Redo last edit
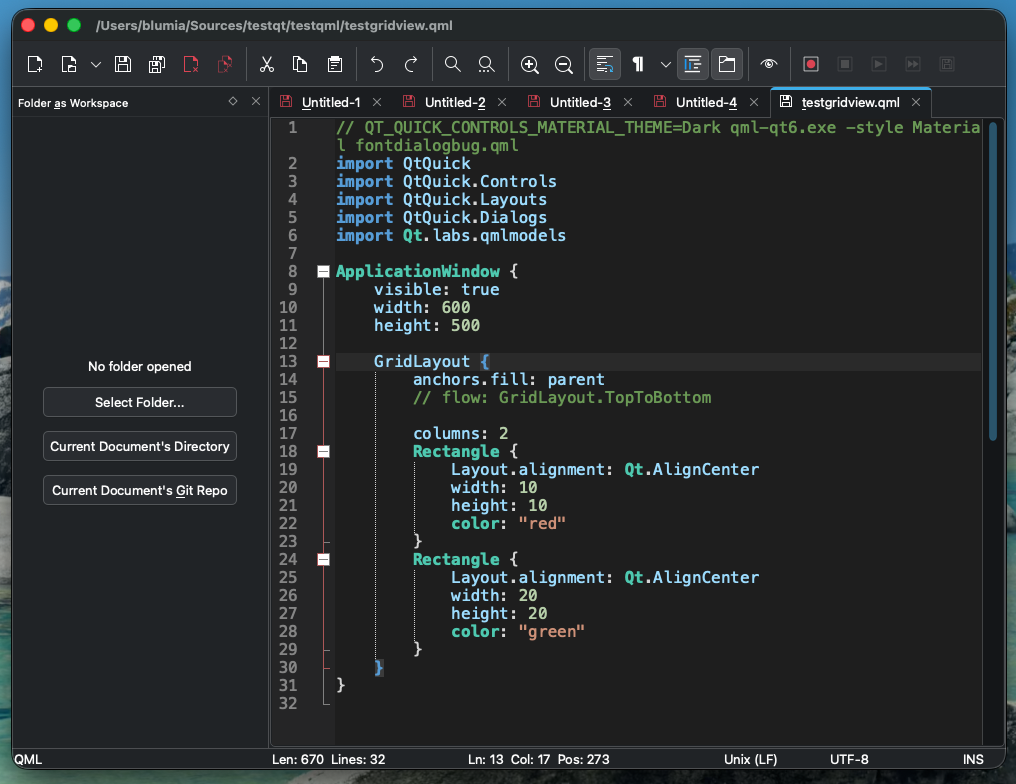This screenshot has height=784, width=1016. pyautogui.click(x=411, y=64)
